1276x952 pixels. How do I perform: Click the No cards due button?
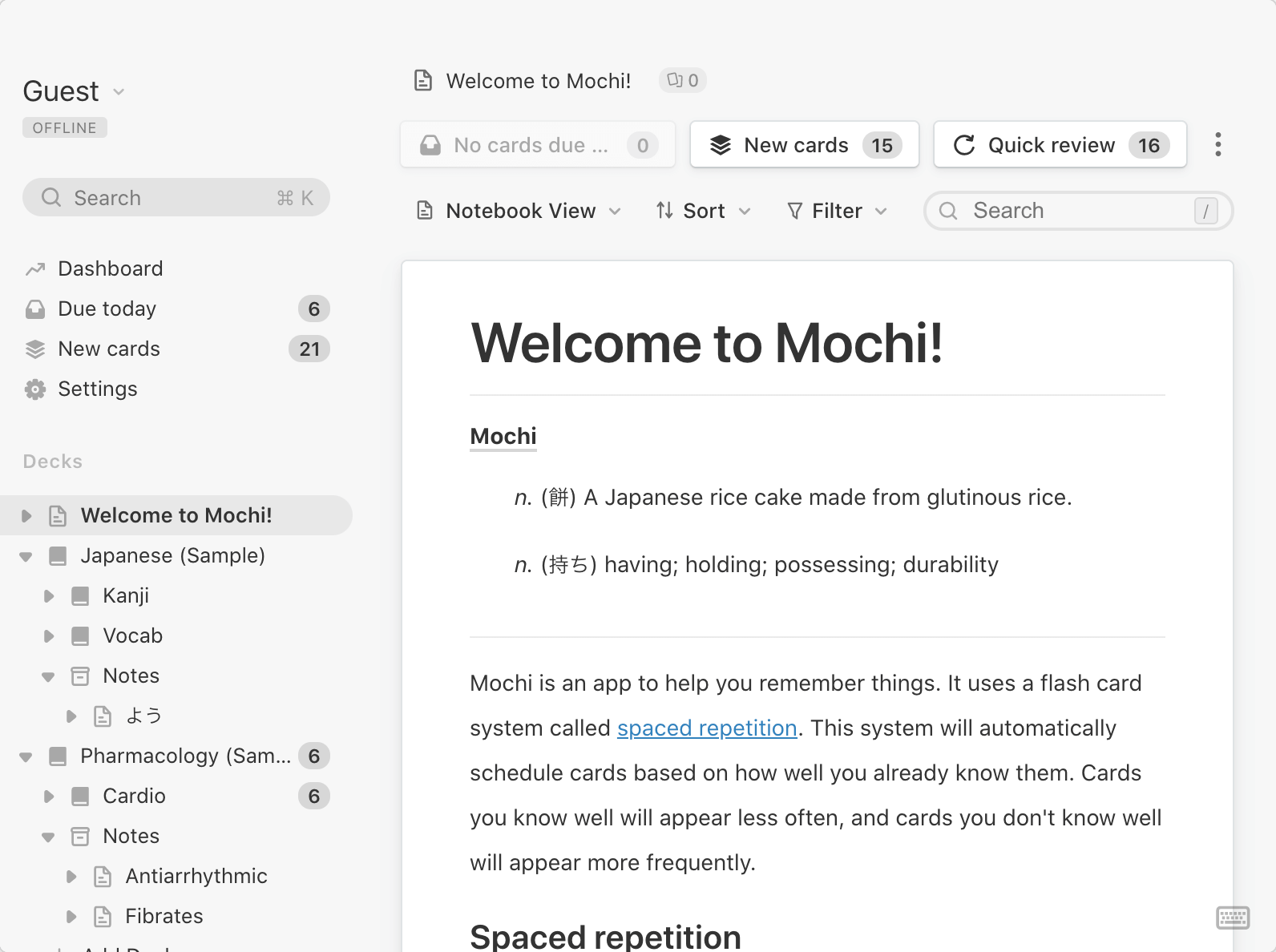538,145
